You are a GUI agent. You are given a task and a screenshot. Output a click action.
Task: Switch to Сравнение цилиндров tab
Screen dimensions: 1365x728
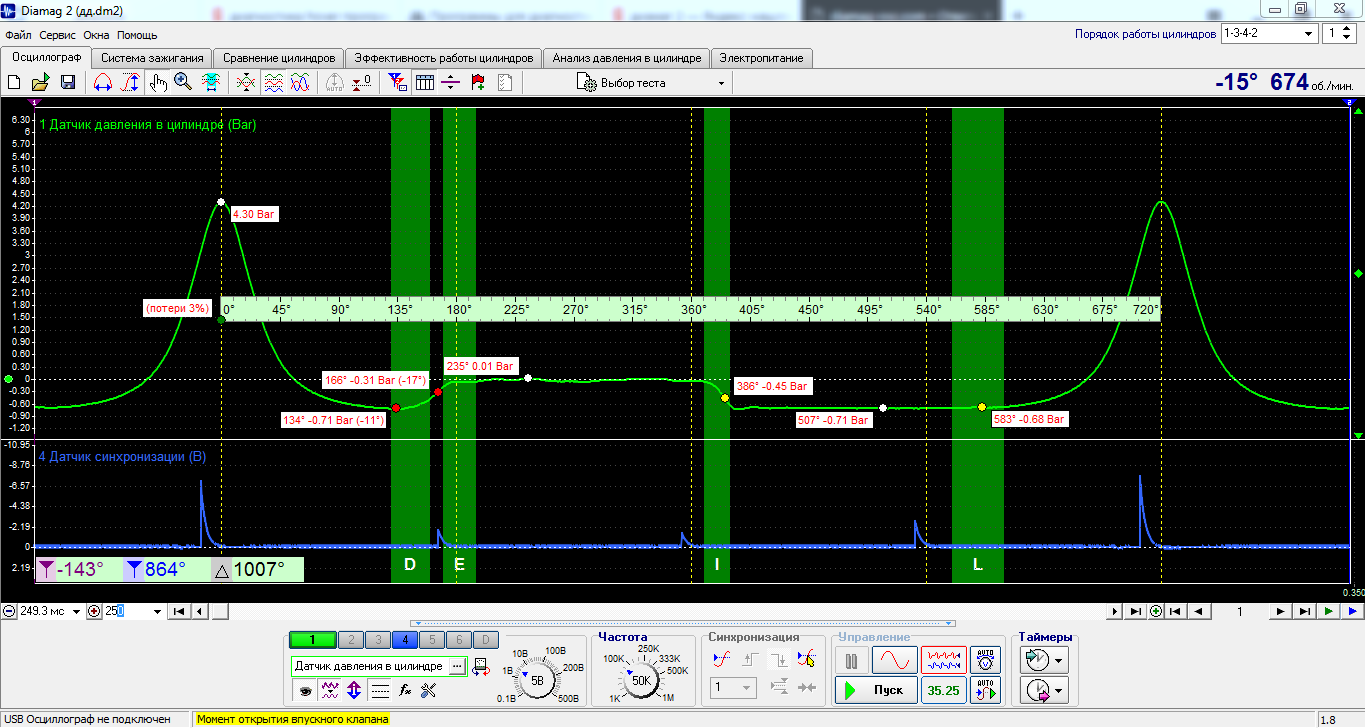279,58
